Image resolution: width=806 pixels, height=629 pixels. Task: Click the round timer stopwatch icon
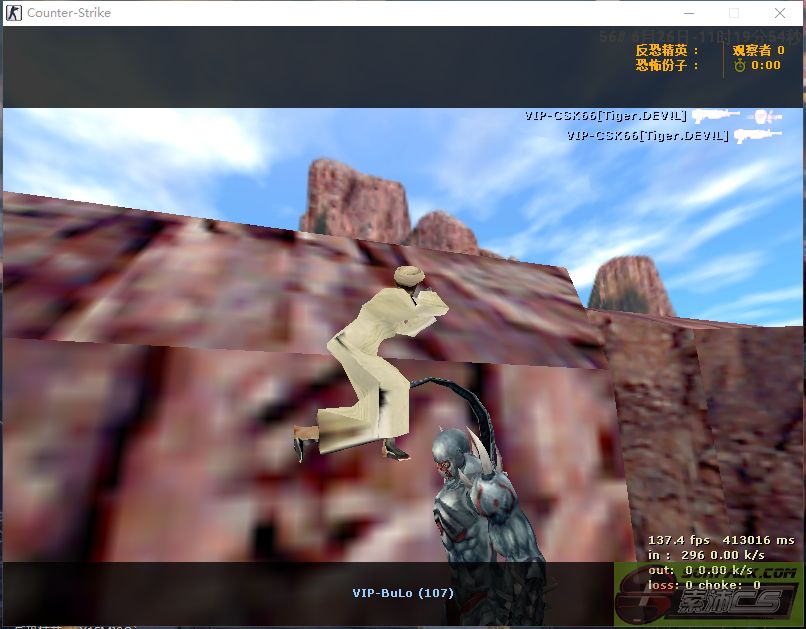pyautogui.click(x=739, y=65)
